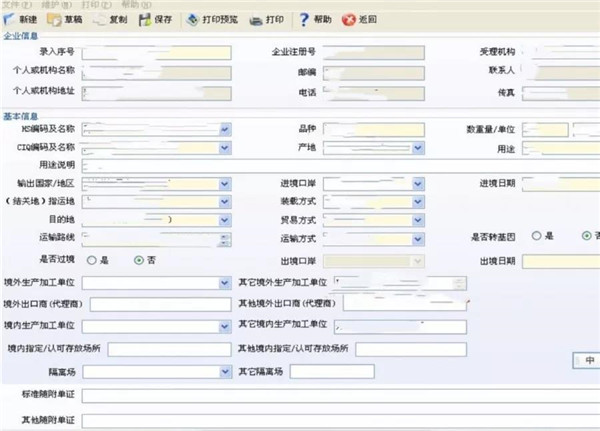Image resolution: width=600 pixels, height=431 pixels.
Task: Select 是 for 是否转基因
Action: (537, 236)
